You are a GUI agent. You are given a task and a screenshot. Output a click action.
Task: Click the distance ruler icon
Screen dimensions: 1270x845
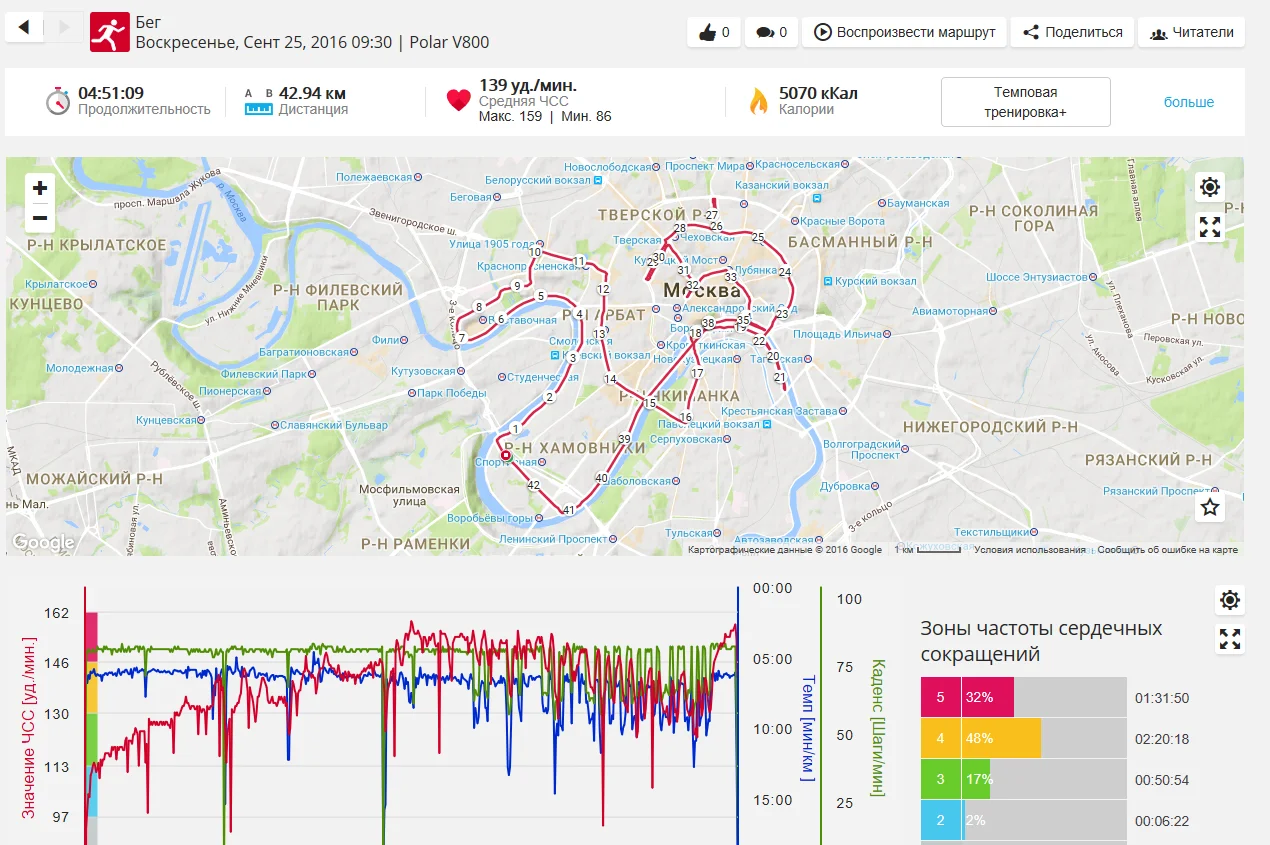pyautogui.click(x=259, y=102)
